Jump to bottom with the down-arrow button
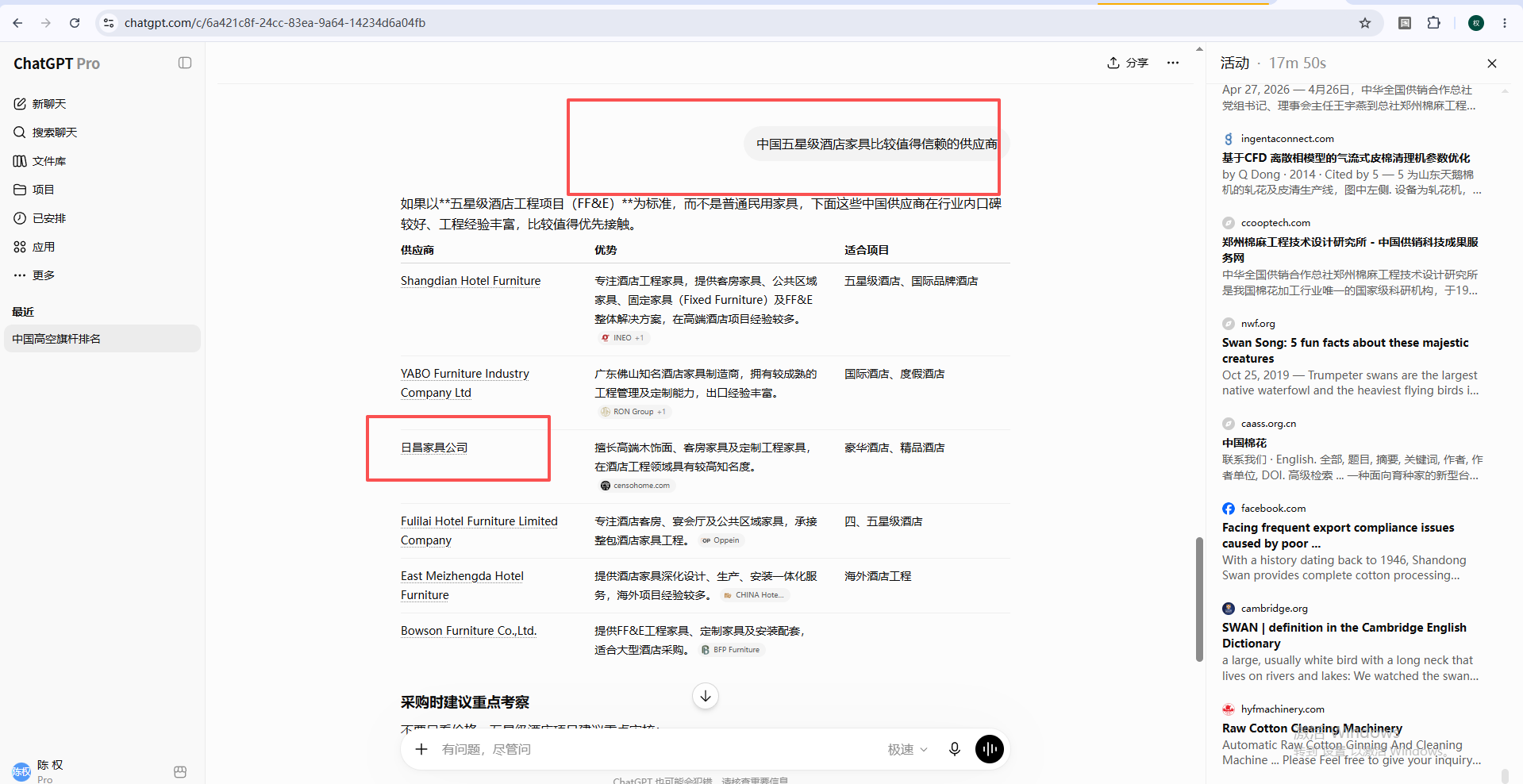This screenshot has height=784, width=1523. (x=706, y=696)
